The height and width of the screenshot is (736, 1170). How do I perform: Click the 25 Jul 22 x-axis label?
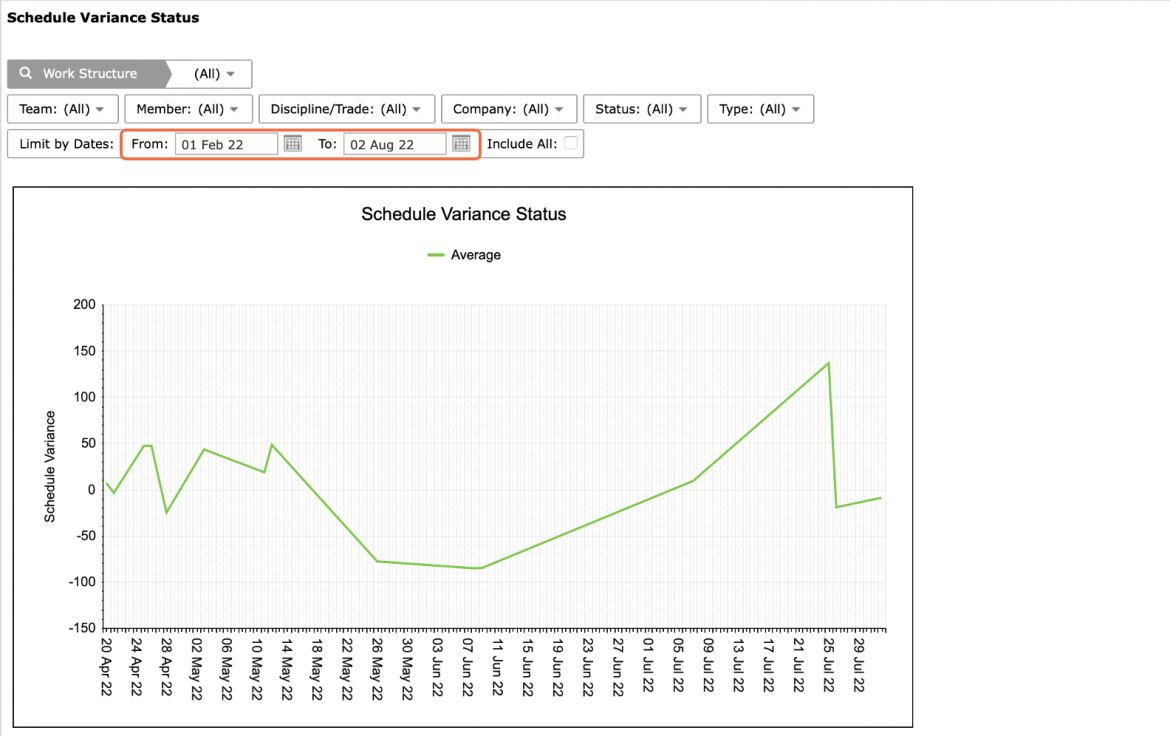[x=828, y=665]
